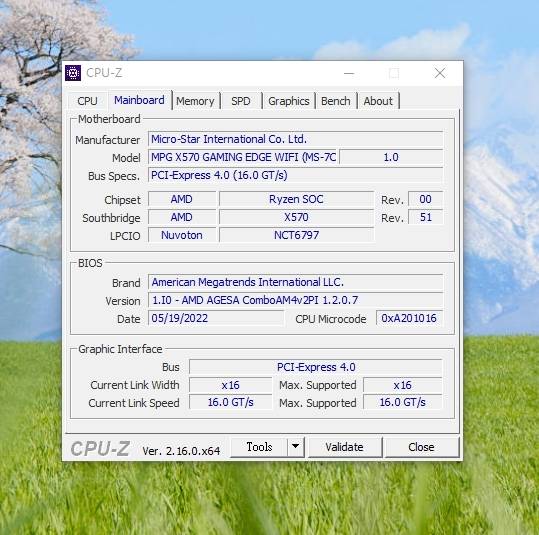Click CPU Microcode value 0xA201016
This screenshot has height=535, width=539.
click(x=409, y=318)
